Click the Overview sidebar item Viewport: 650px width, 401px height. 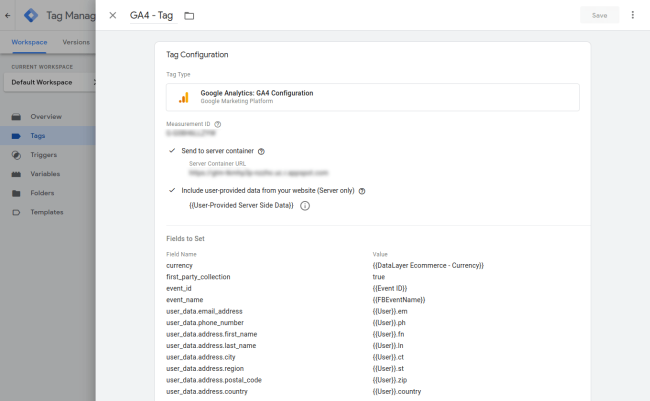click(46, 117)
